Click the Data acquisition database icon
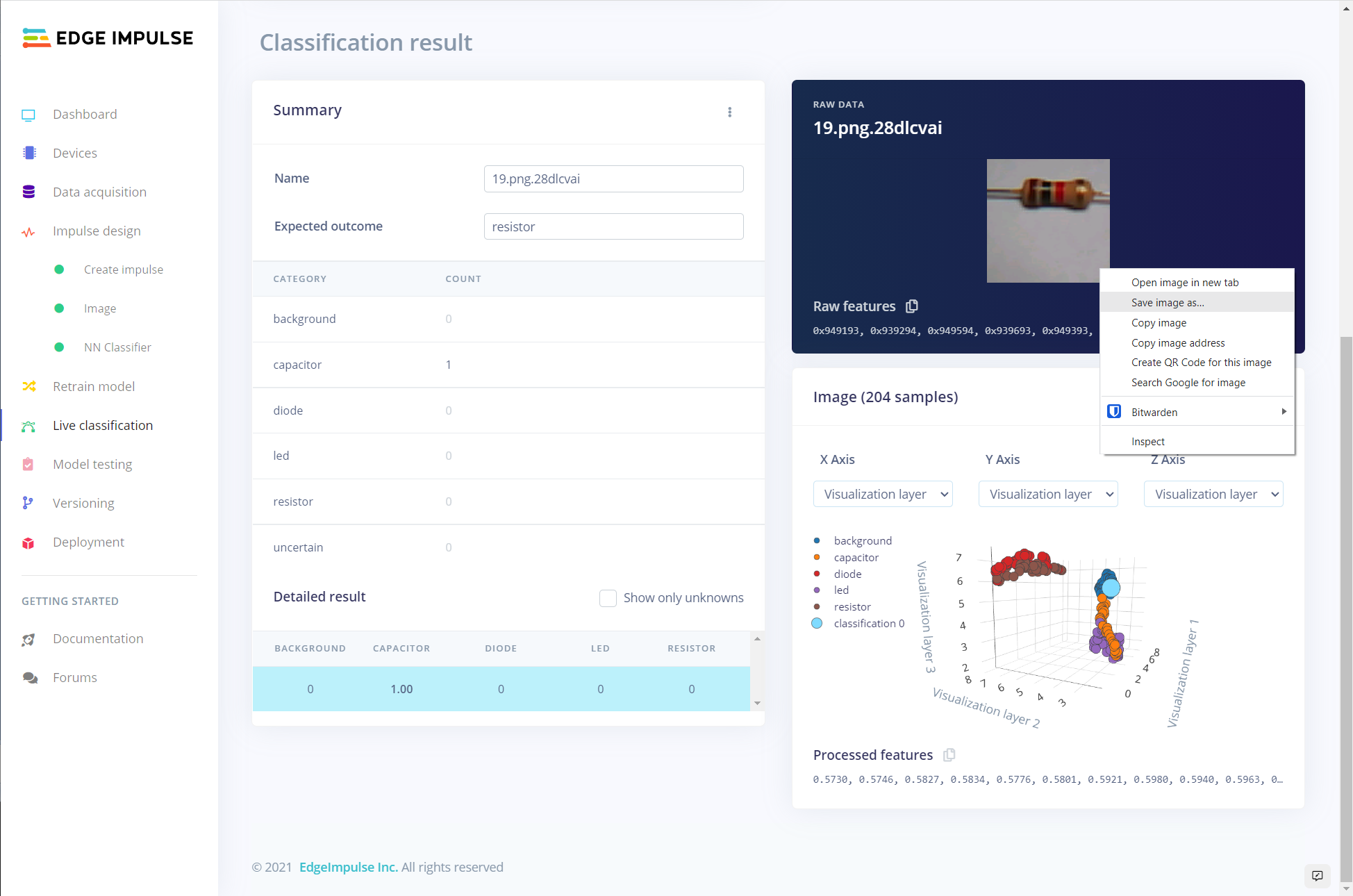The width and height of the screenshot is (1353, 896). [x=28, y=192]
